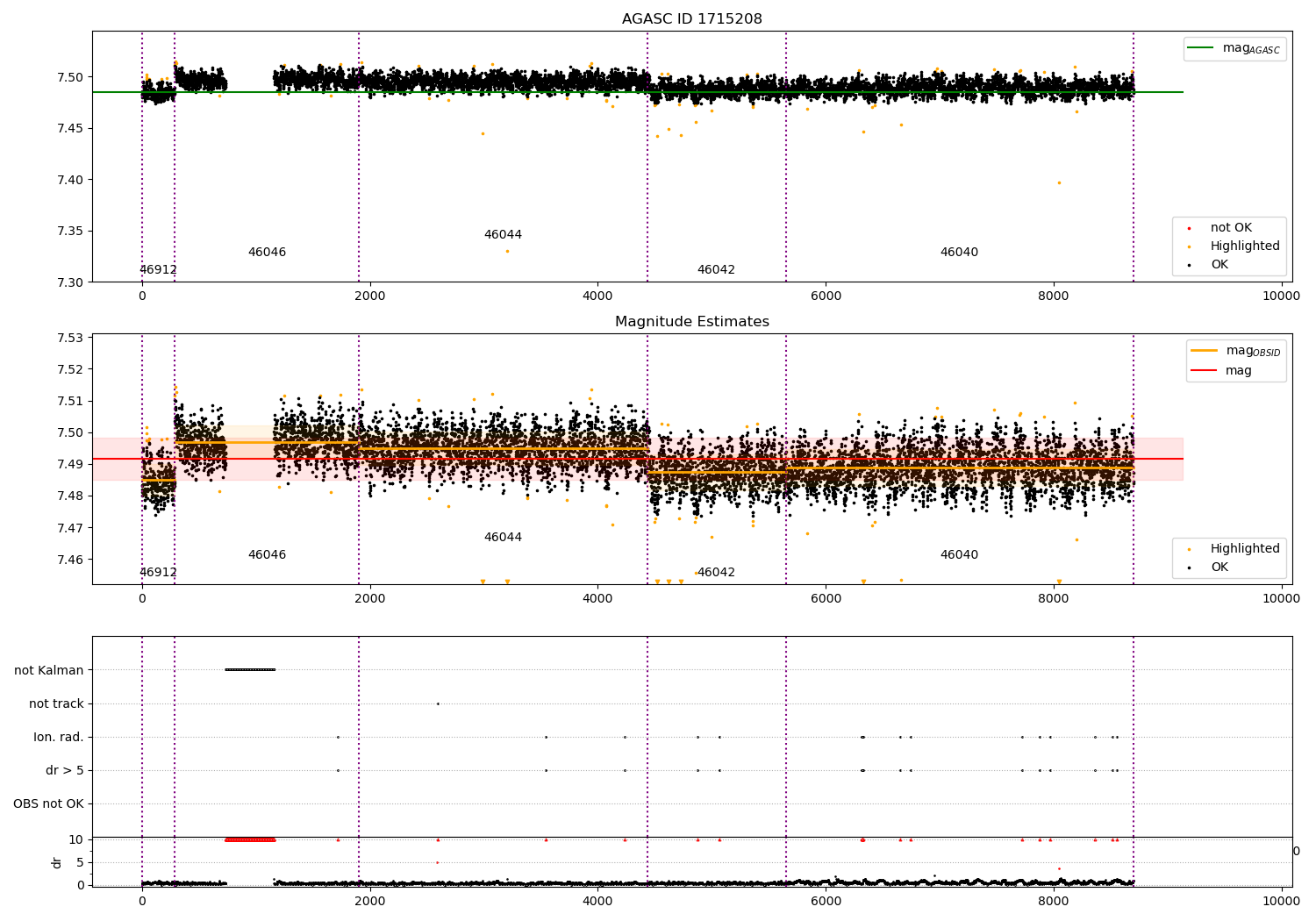Click the plain 'mag' legend label in the middle plot
The image size is (1316, 921).
(x=1239, y=371)
